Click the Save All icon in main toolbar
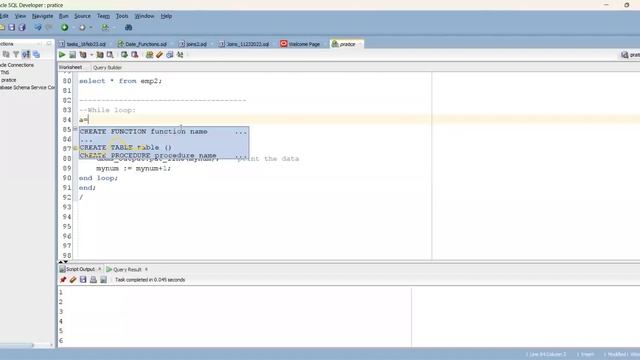 22,27
